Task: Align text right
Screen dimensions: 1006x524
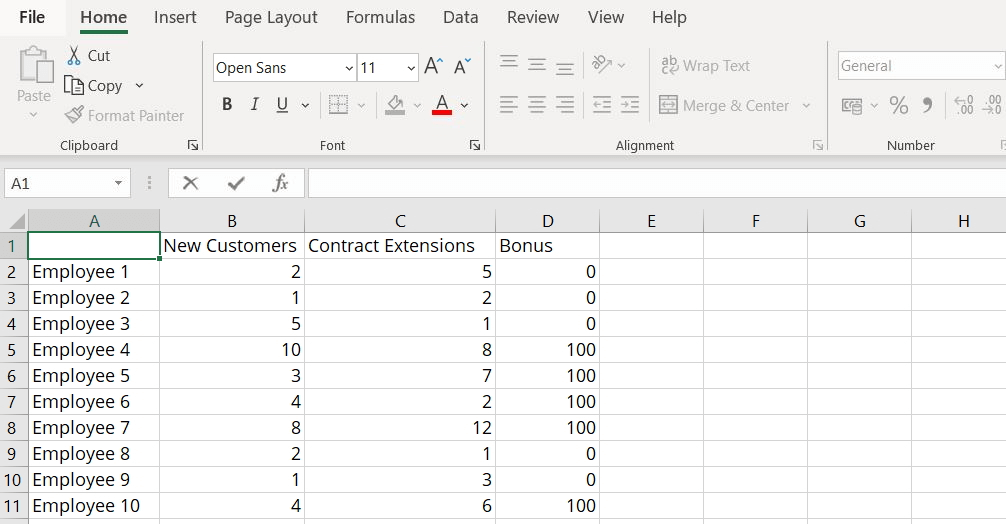Action: pyautogui.click(x=565, y=105)
